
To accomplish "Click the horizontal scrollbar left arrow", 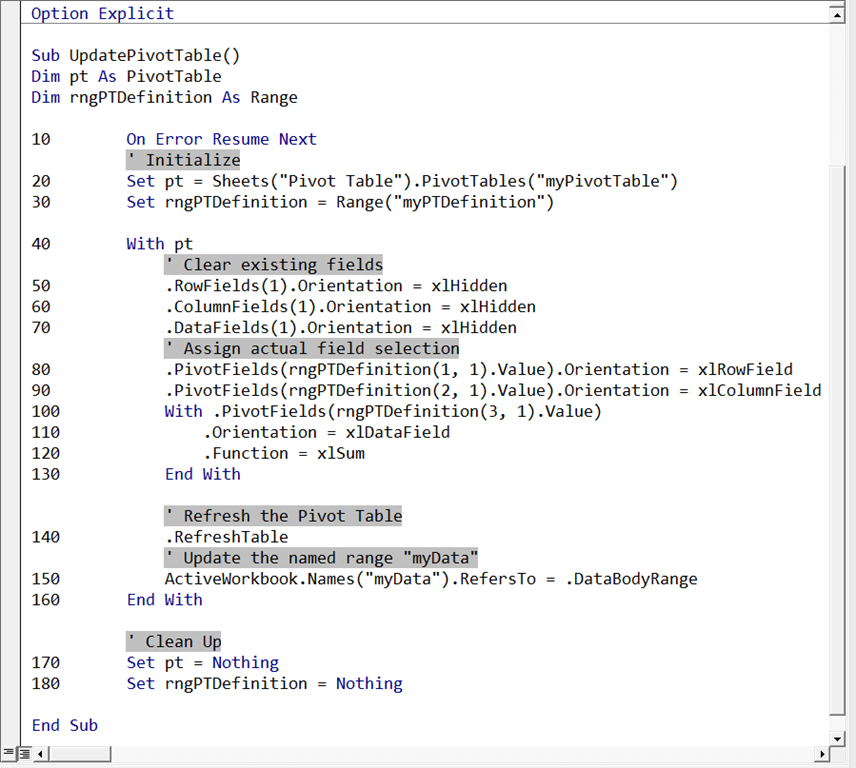I will click(40, 754).
